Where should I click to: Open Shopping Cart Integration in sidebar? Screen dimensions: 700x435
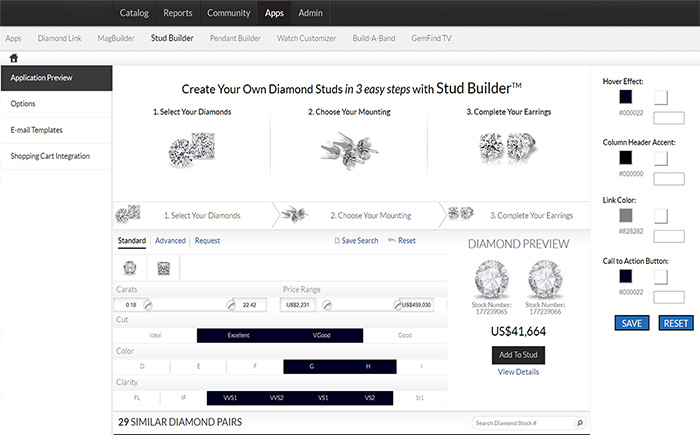point(57,156)
